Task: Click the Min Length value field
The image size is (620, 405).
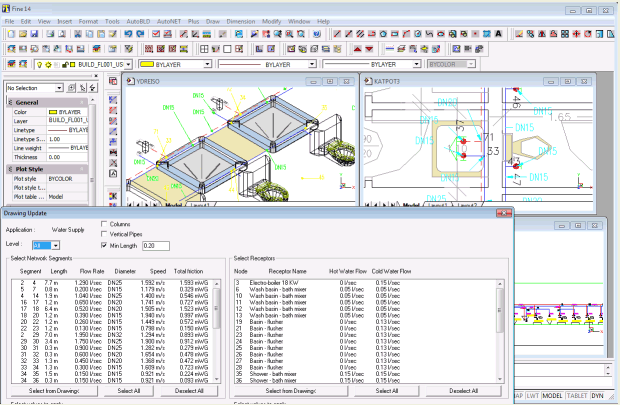Action: (x=156, y=244)
